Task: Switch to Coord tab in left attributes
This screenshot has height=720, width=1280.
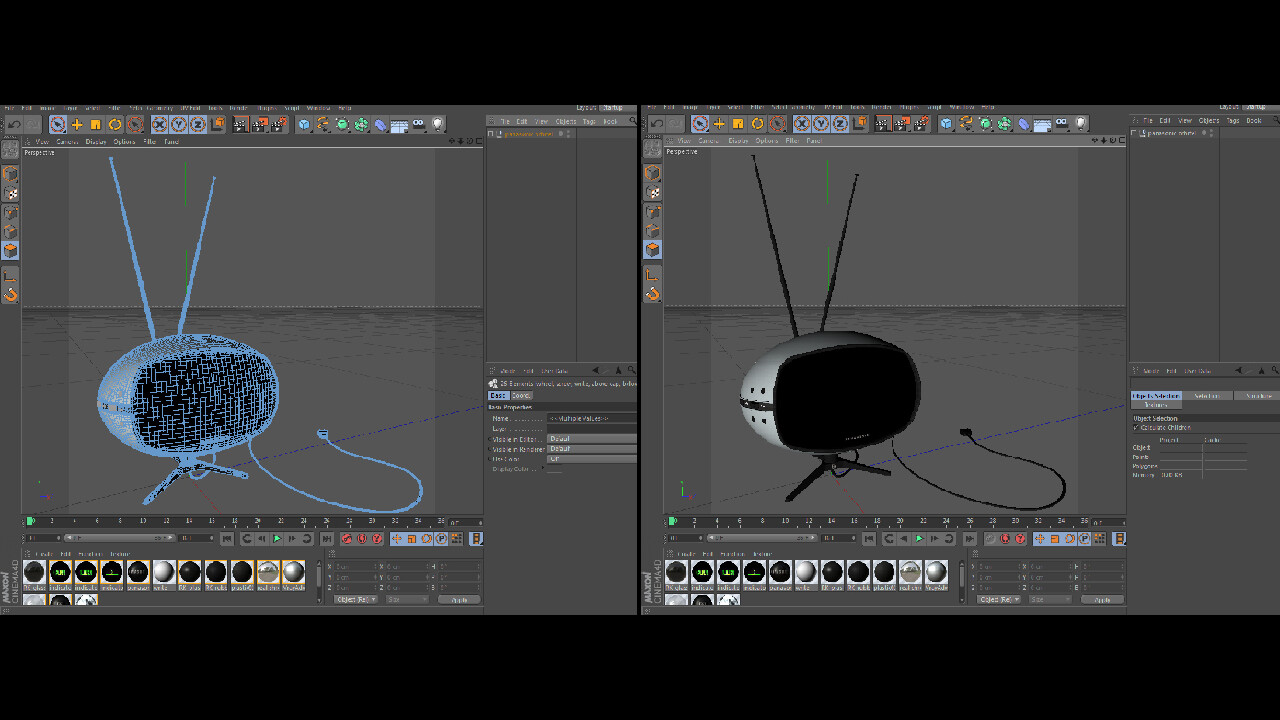Action: tap(521, 396)
